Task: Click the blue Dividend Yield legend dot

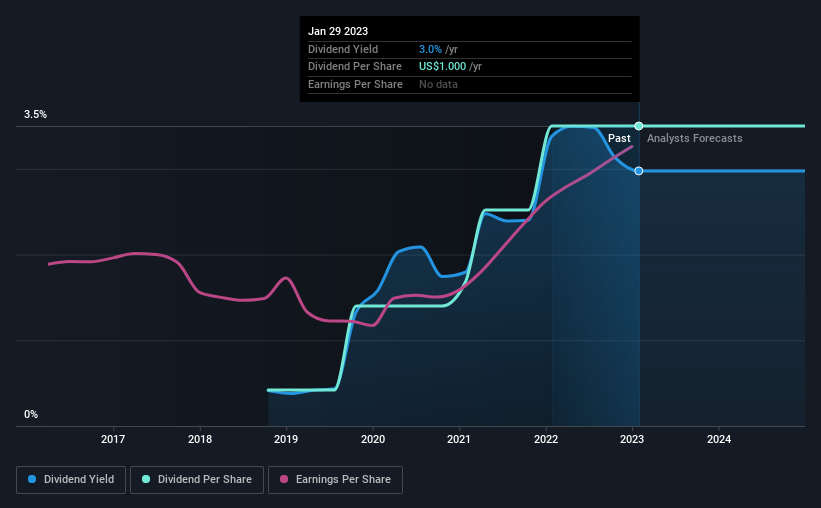Action: (x=32, y=479)
